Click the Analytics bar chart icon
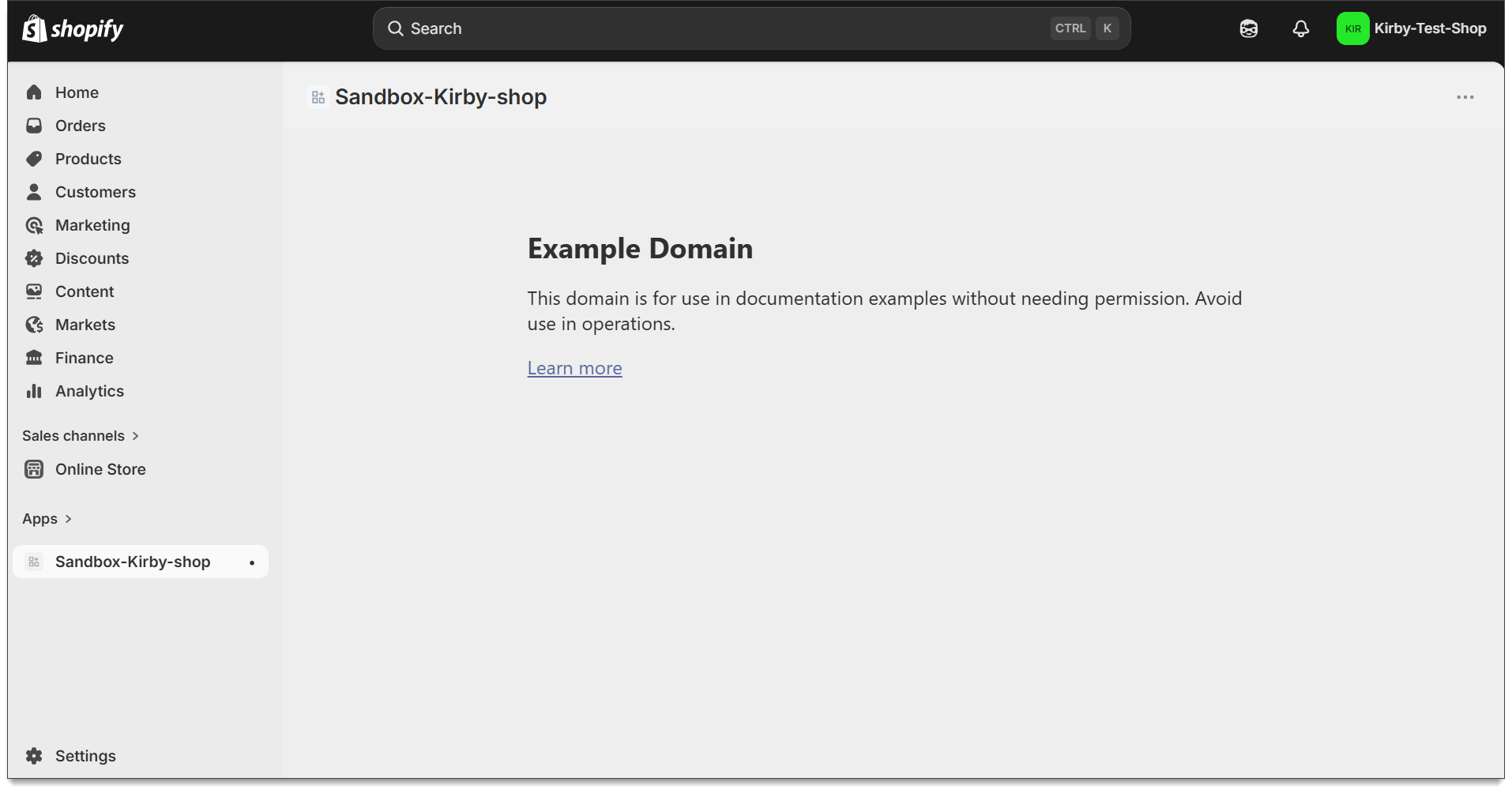1512x793 pixels. pos(34,391)
